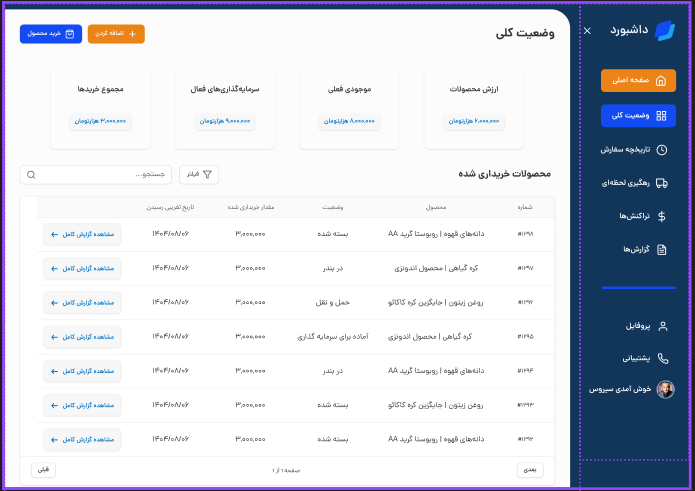Open تاریخچه سفارش clock icon
This screenshot has height=491, width=695.
point(661,150)
